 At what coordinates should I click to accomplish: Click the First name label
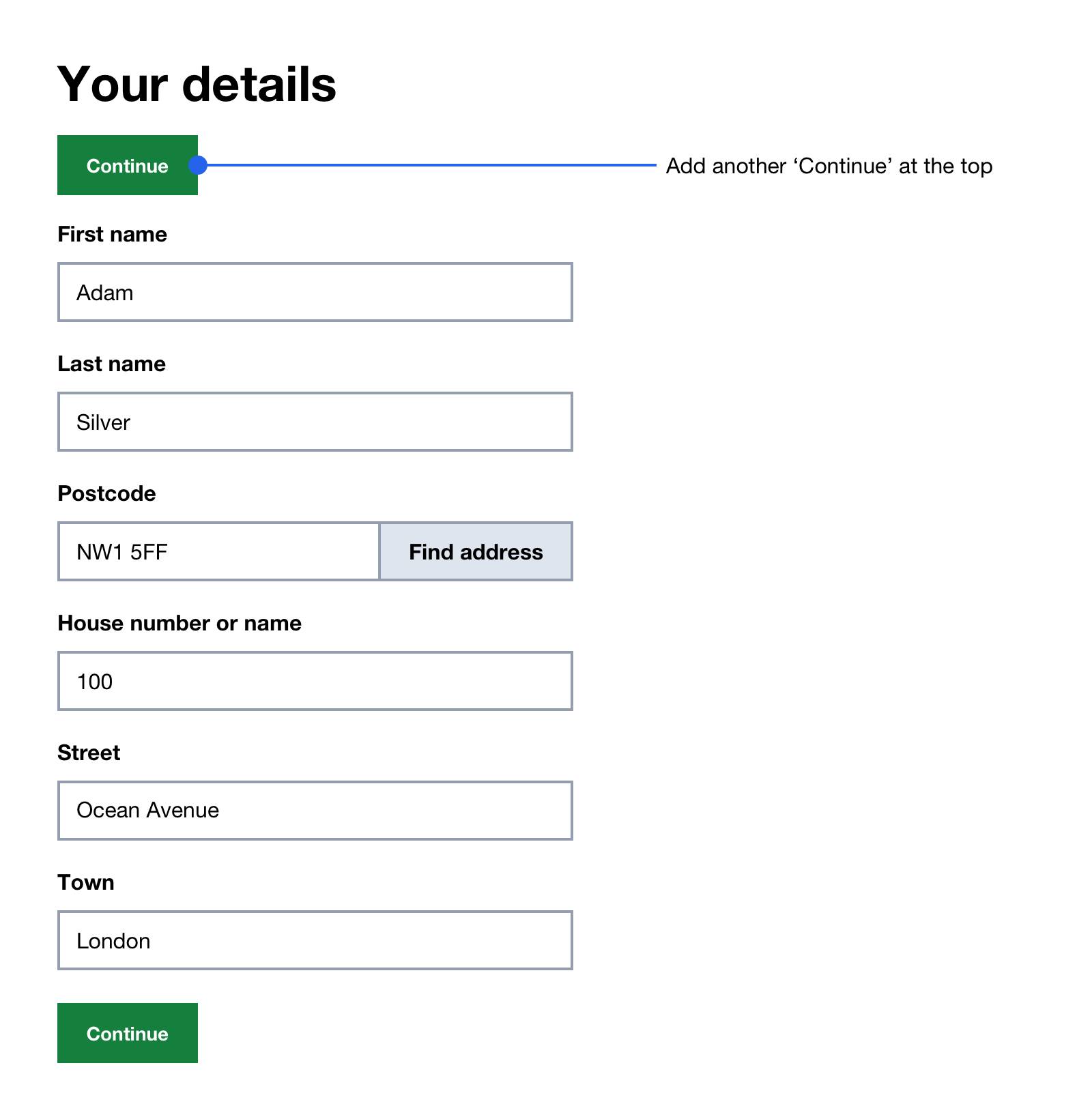pos(111,233)
